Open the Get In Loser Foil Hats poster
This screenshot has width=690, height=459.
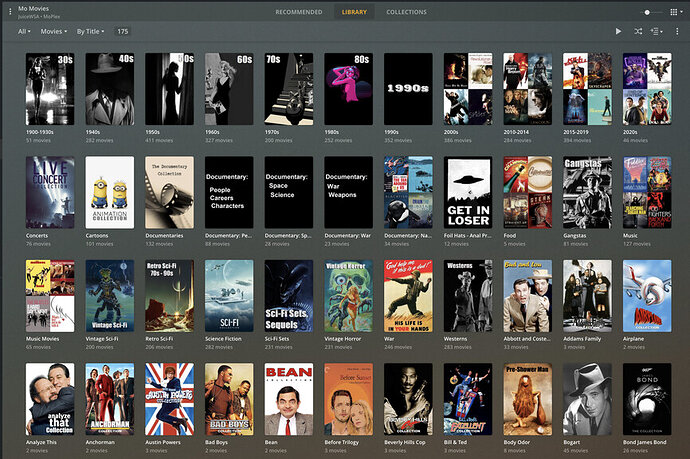point(468,192)
